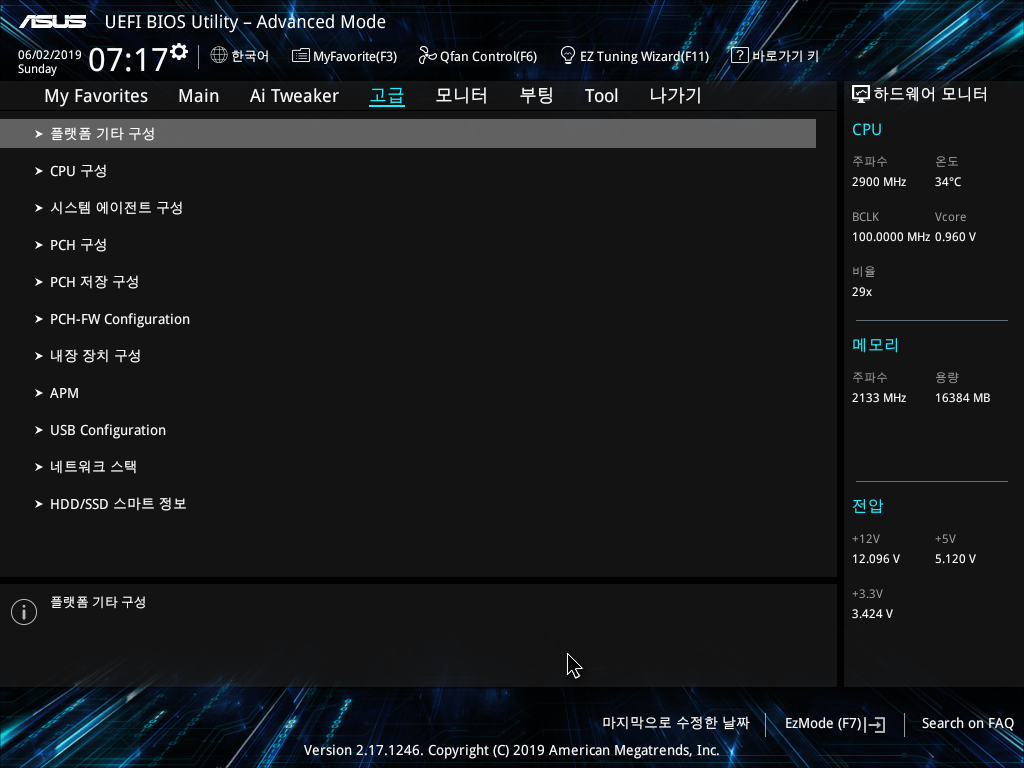Click the EZ Tuning Wizard lightbulb icon

(x=568, y=56)
